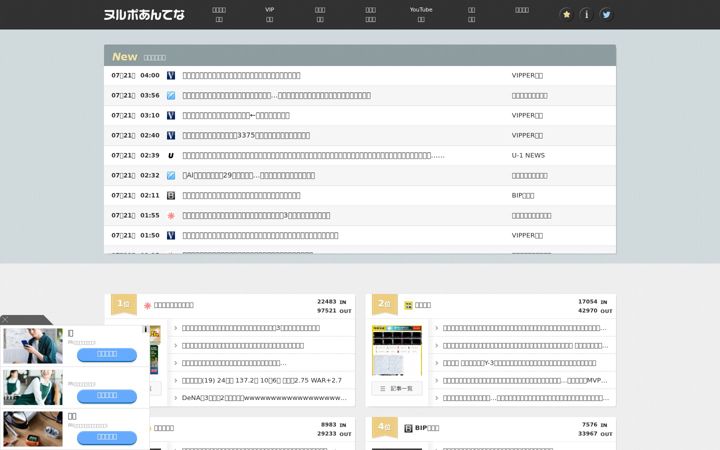Open the long headline posted at 02:39
The width and height of the screenshot is (720, 450).
tap(313, 155)
